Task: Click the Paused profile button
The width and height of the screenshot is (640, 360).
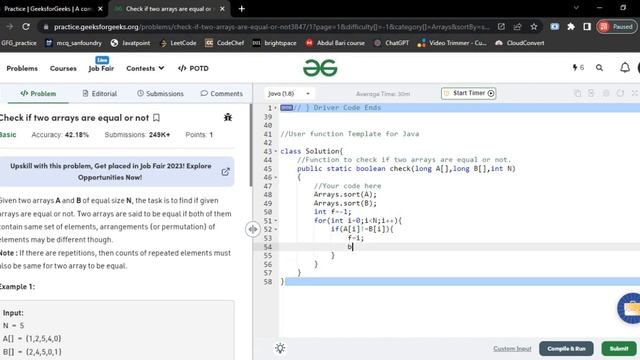Action: tap(616, 27)
